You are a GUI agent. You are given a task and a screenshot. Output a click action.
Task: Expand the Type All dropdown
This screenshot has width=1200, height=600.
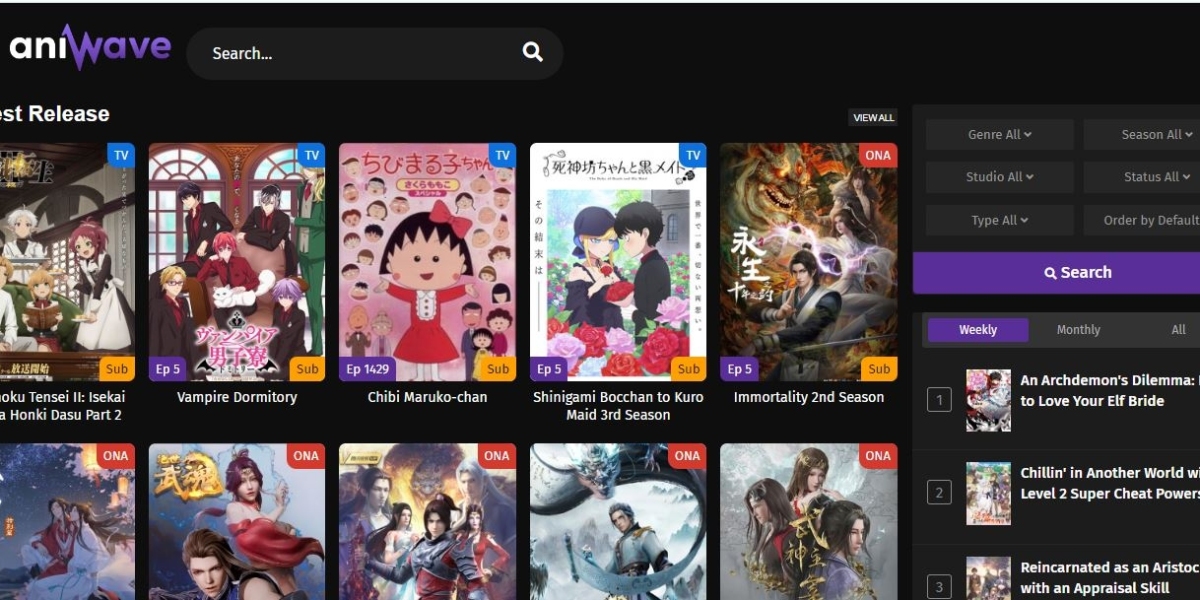(x=999, y=220)
